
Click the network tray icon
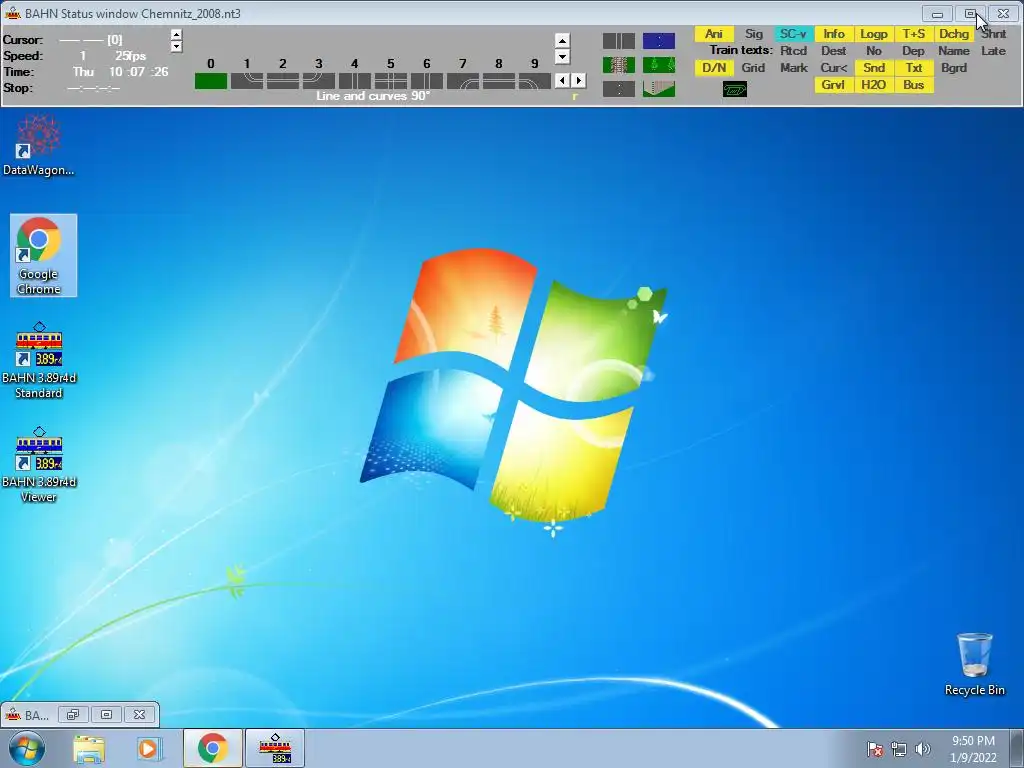pos(899,749)
